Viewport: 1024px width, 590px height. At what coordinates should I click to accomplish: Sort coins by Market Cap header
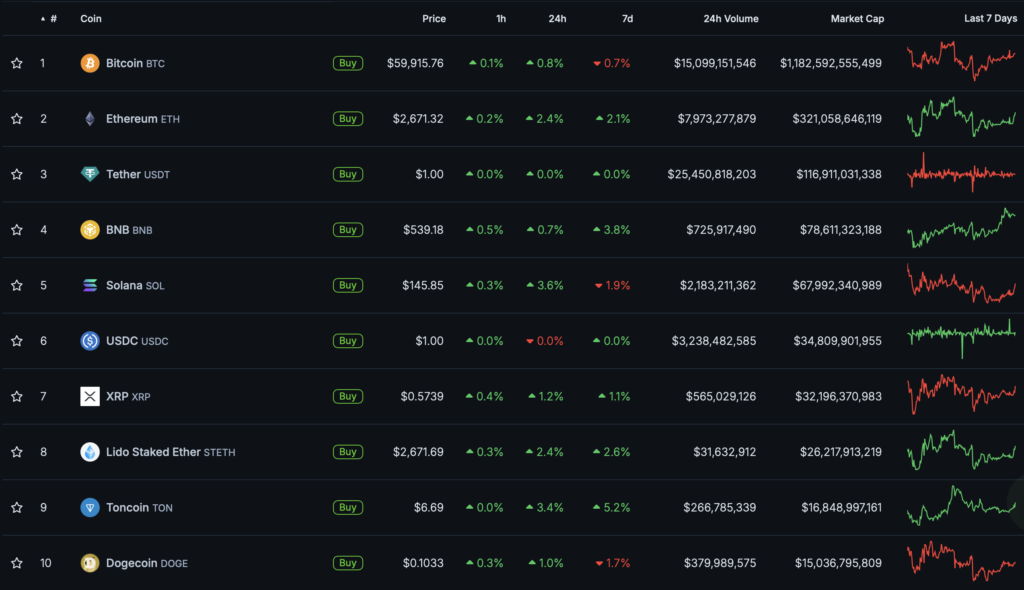click(856, 19)
